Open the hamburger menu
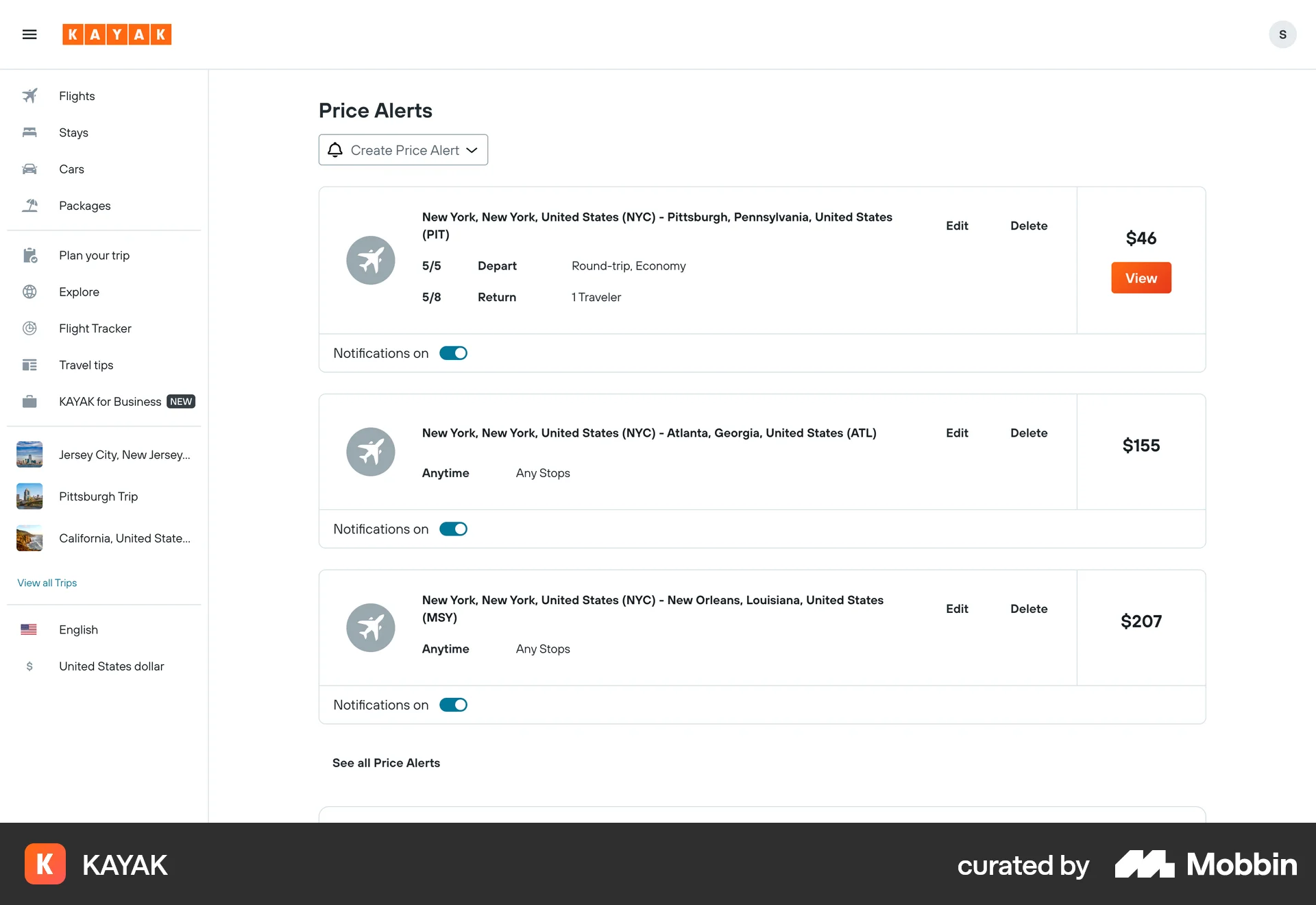 tap(29, 34)
